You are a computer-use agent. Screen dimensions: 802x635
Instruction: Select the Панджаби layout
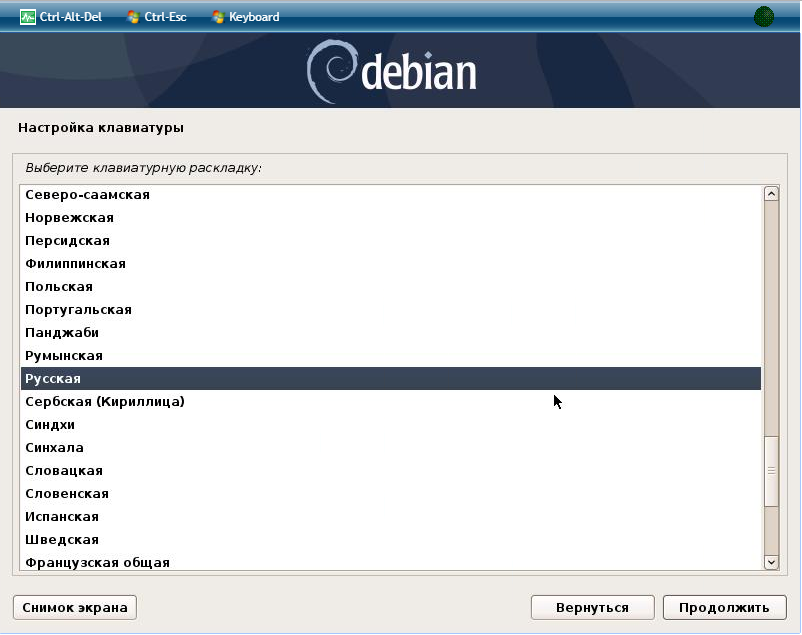(391, 333)
